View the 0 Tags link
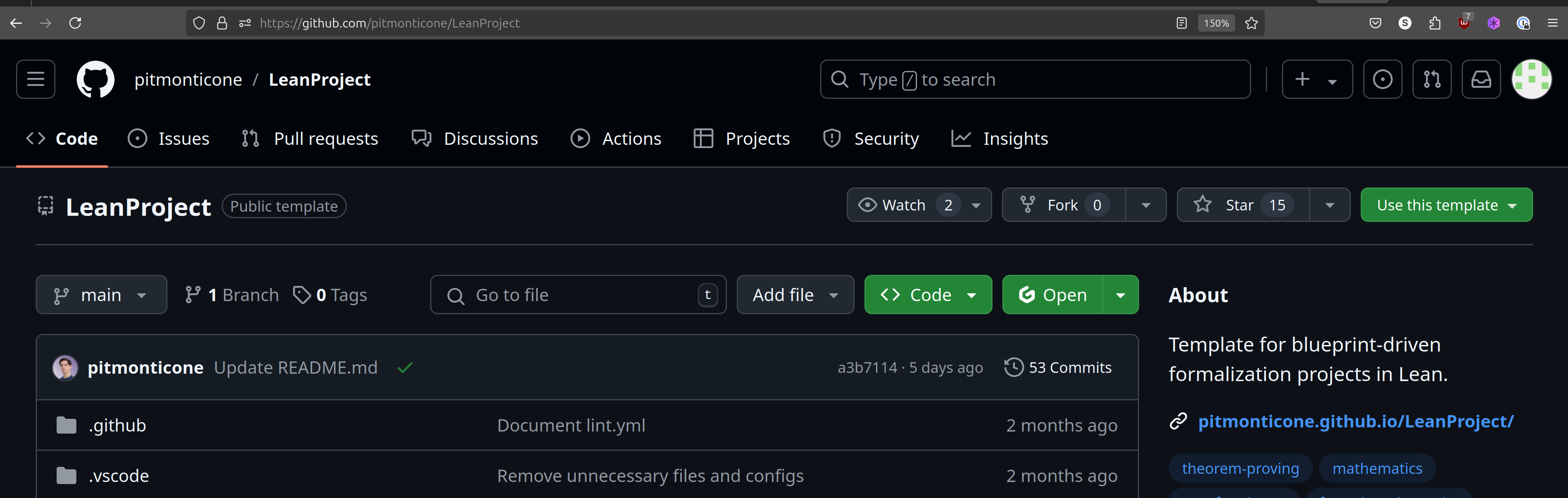Viewport: 1568px width, 498px height. coord(330,295)
